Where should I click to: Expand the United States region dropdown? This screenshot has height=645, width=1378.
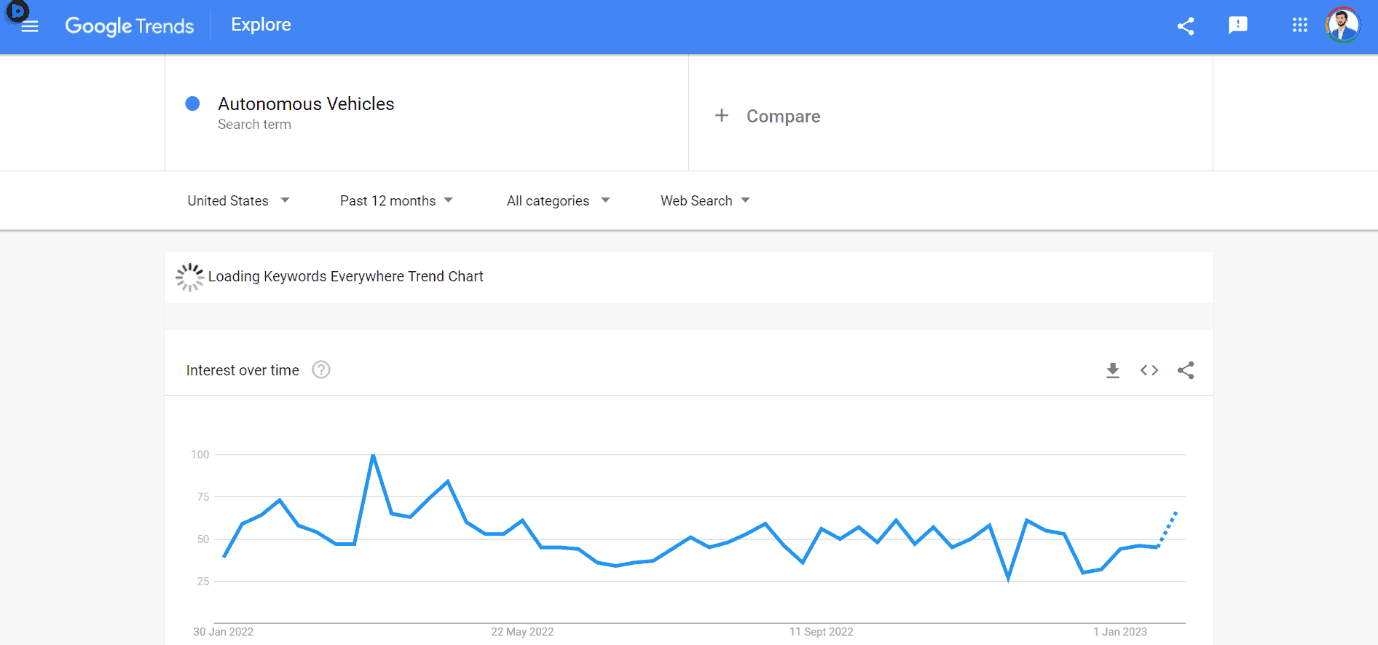[238, 201]
